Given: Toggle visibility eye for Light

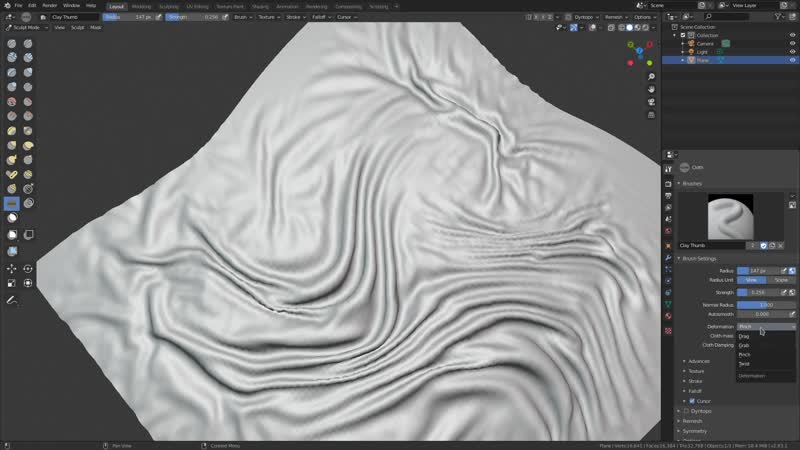Looking at the screenshot, I should click(x=792, y=52).
